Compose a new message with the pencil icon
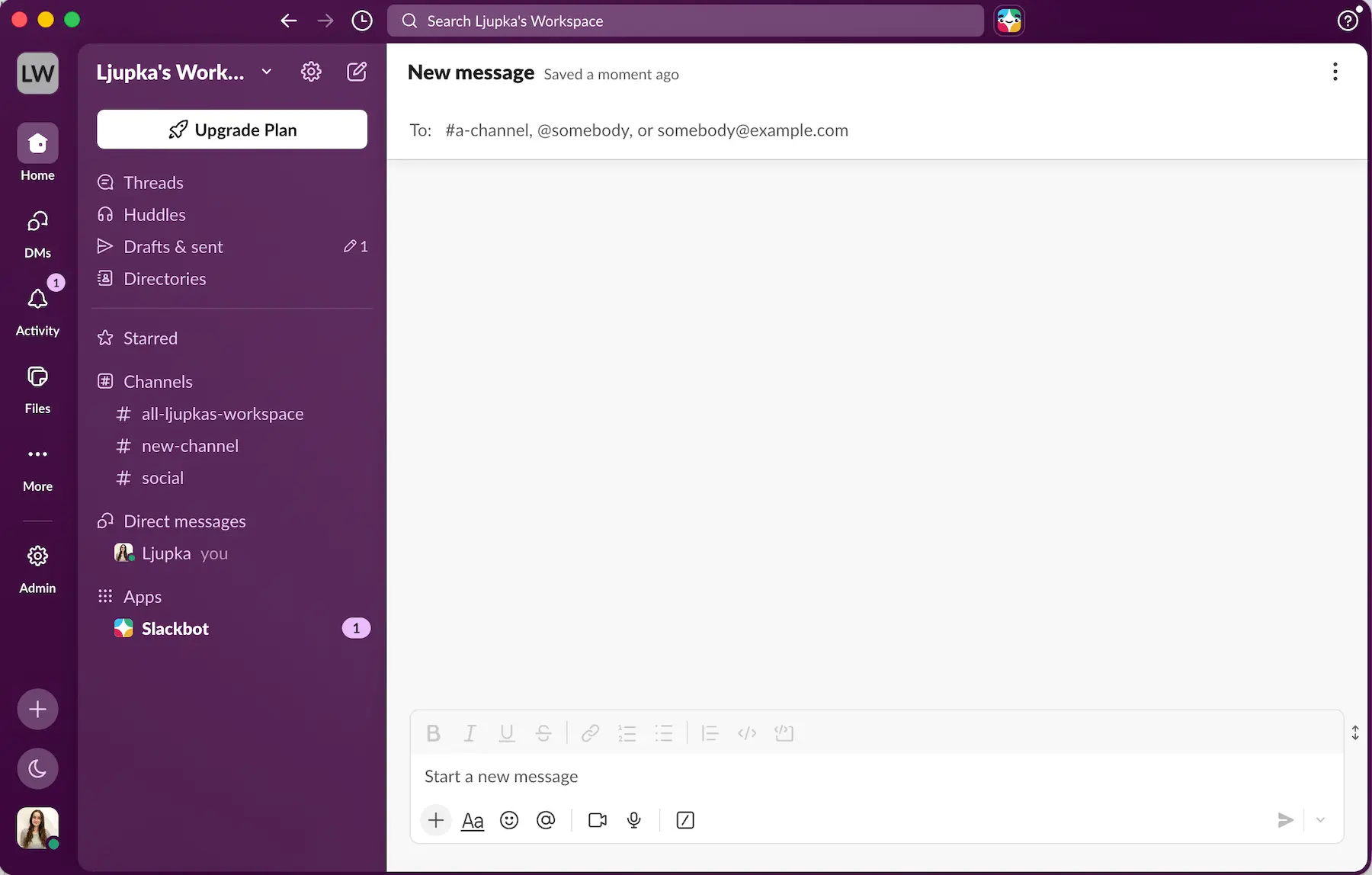The image size is (1372, 875). point(357,72)
